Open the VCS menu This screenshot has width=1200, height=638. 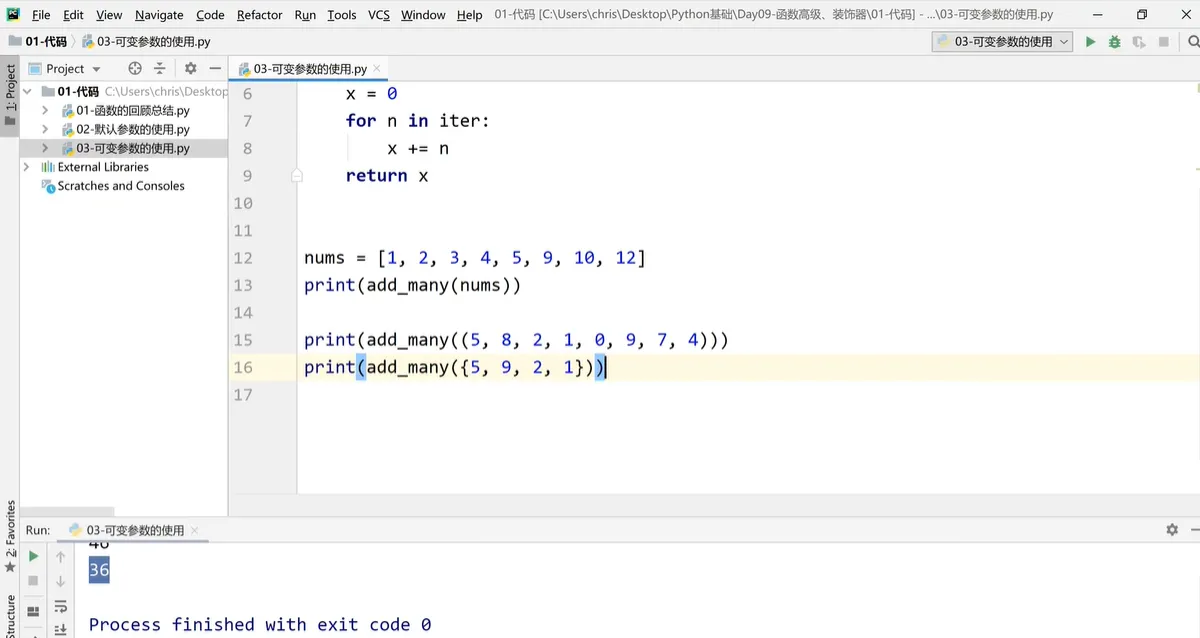click(x=379, y=15)
